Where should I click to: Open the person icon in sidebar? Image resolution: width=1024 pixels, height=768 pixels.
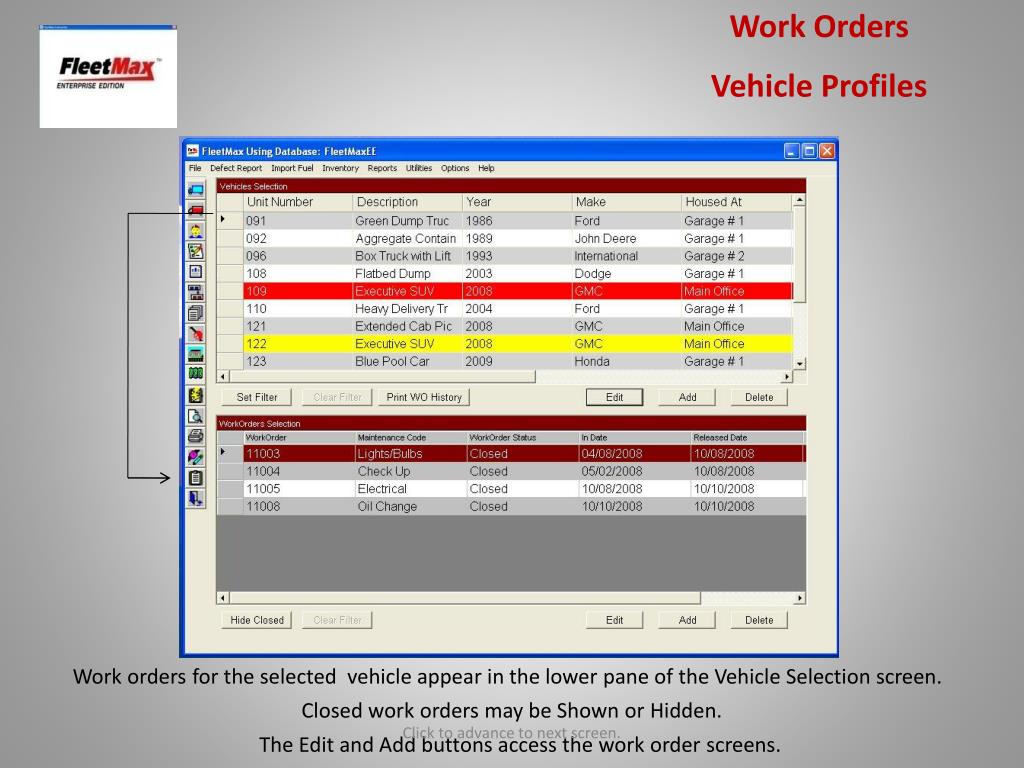pos(196,231)
